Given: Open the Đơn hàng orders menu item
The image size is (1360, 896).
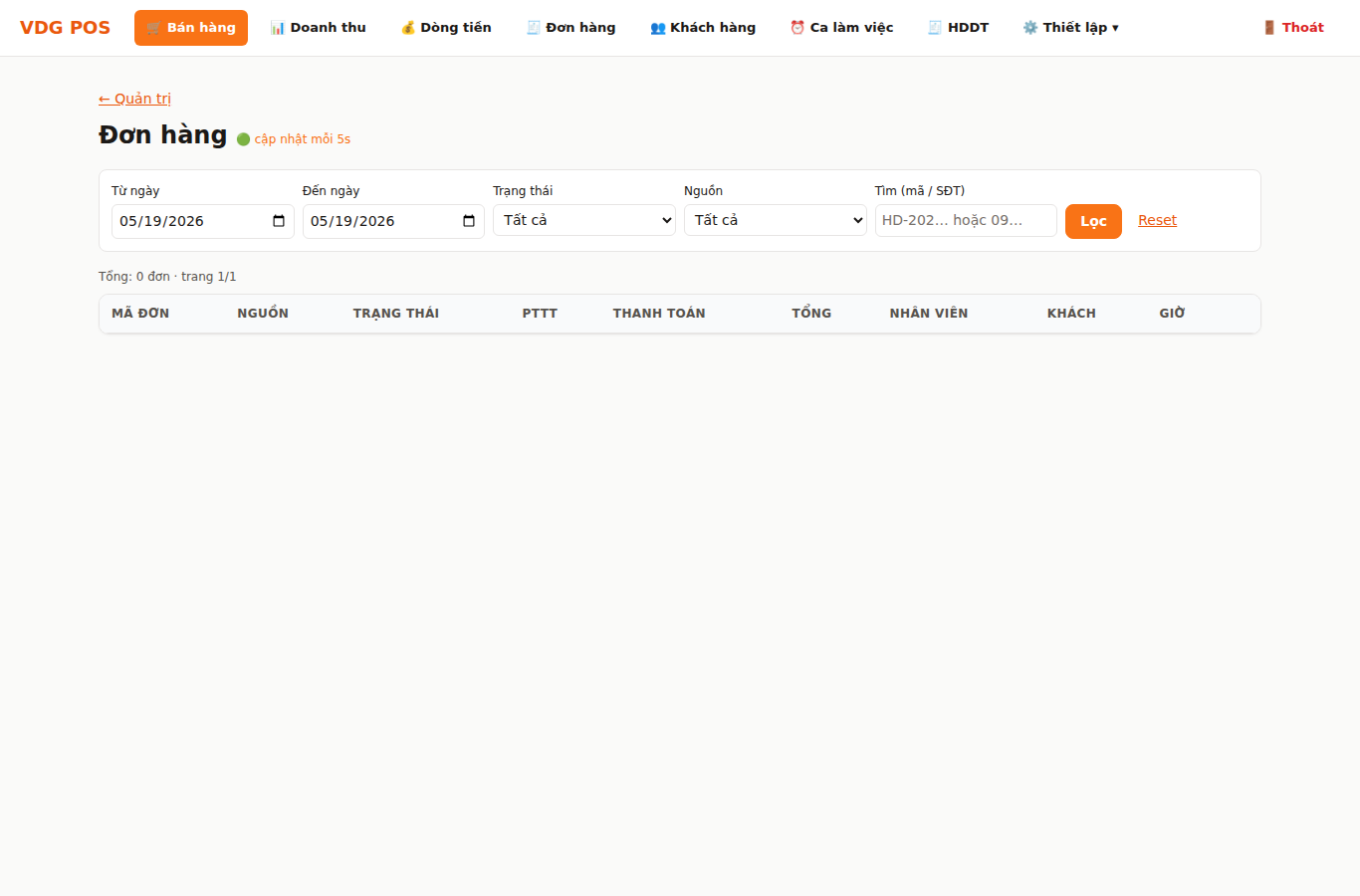Looking at the screenshot, I should [x=570, y=28].
